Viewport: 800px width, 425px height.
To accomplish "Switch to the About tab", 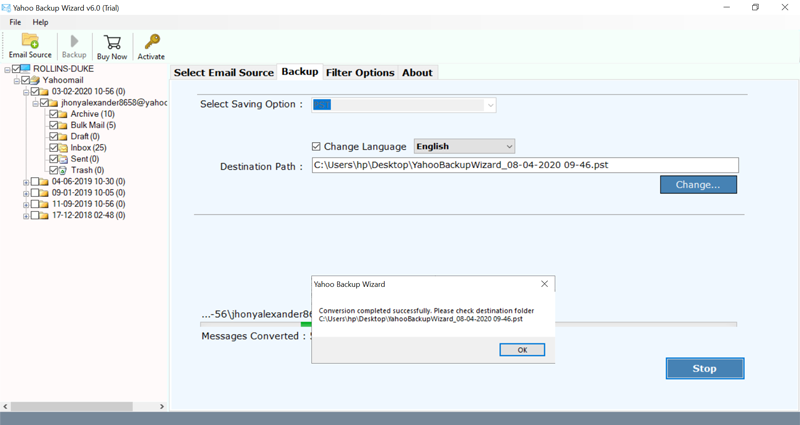I will (x=417, y=72).
